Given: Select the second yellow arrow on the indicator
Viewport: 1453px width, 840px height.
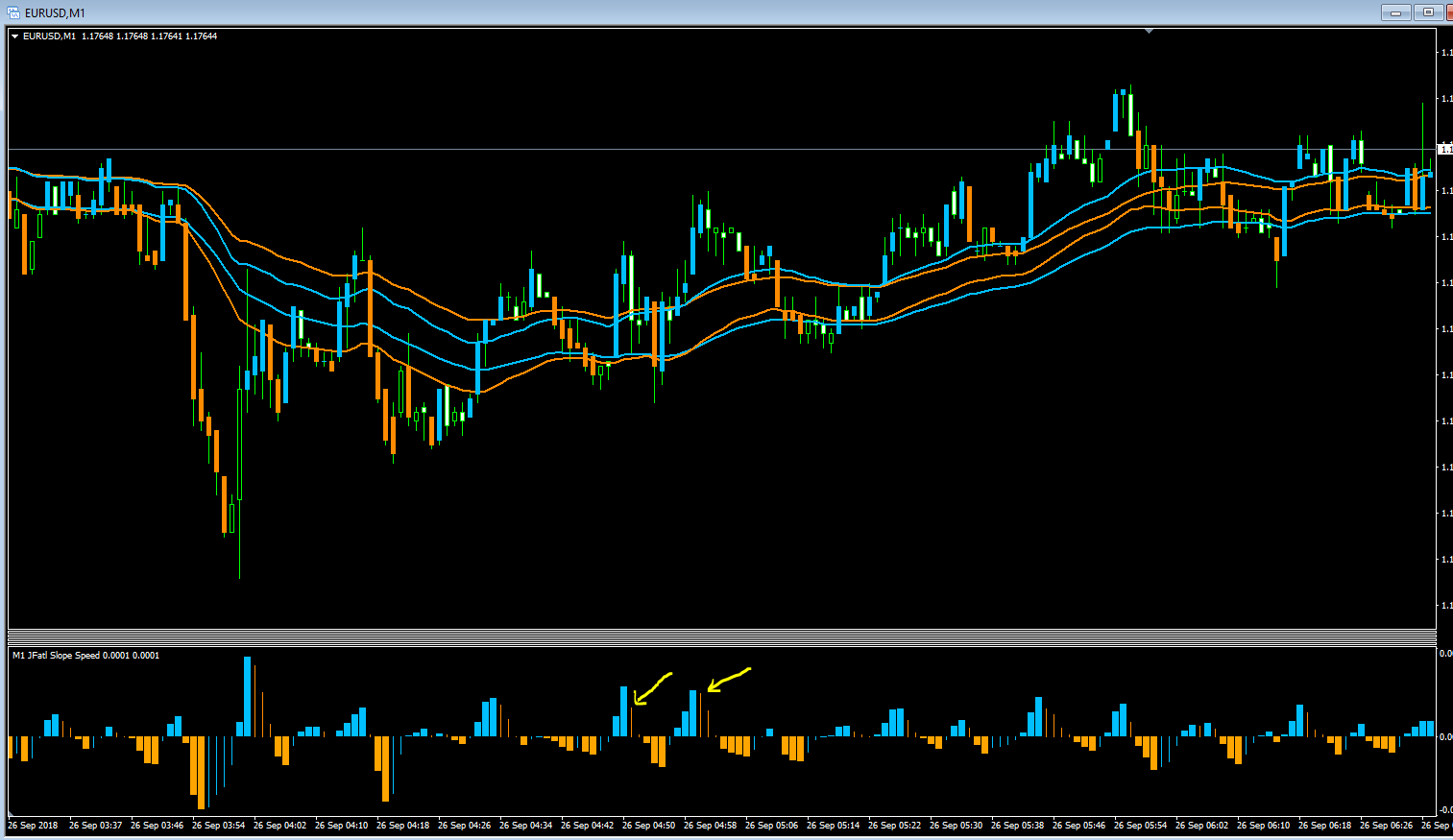Looking at the screenshot, I should click(729, 679).
